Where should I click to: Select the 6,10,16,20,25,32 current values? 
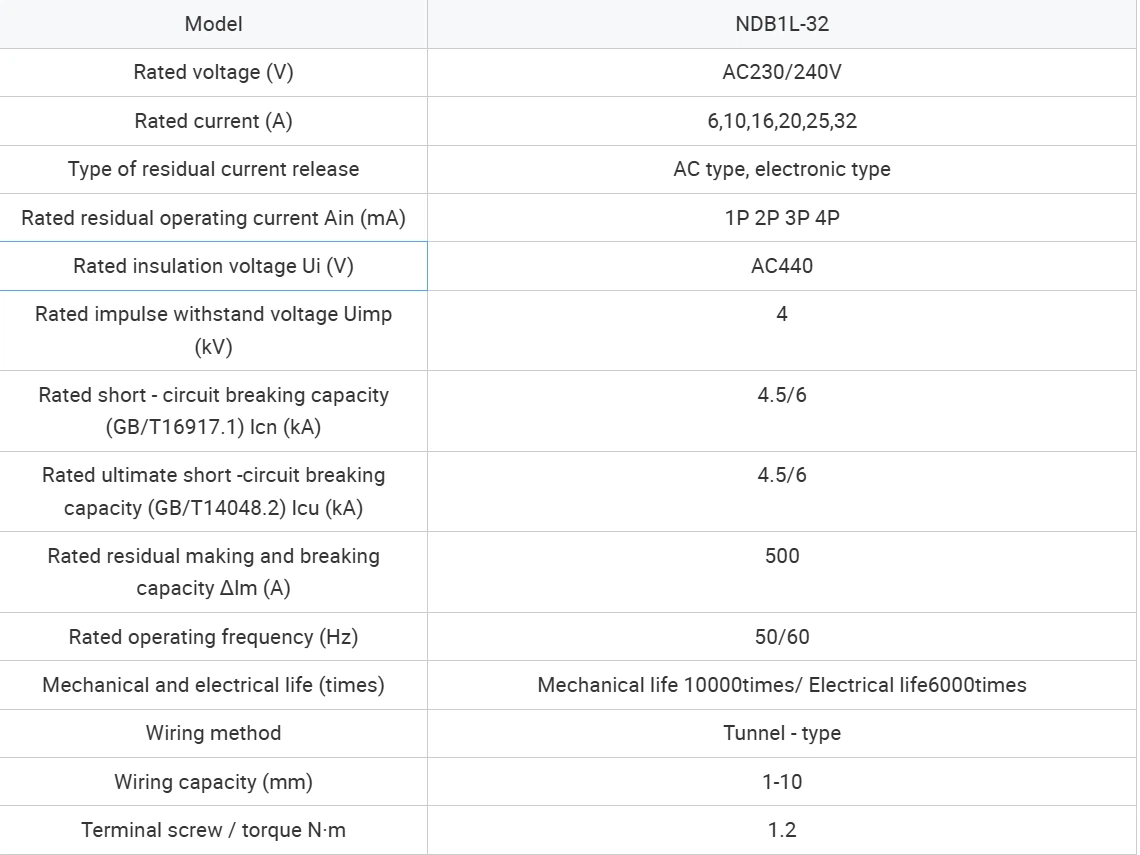click(781, 121)
